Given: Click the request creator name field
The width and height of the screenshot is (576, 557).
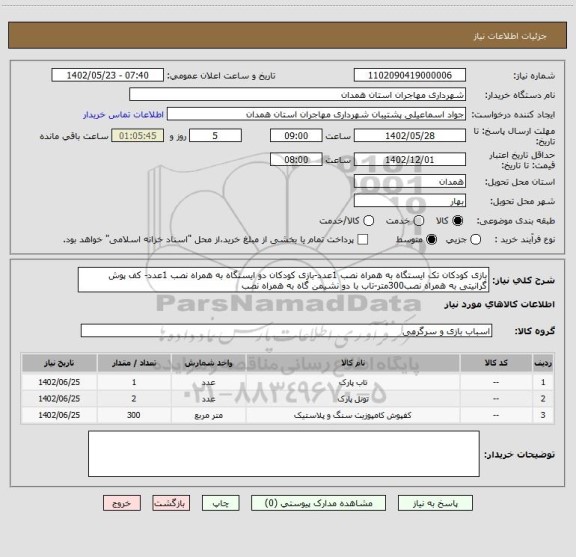Looking at the screenshot, I should coord(316,114).
